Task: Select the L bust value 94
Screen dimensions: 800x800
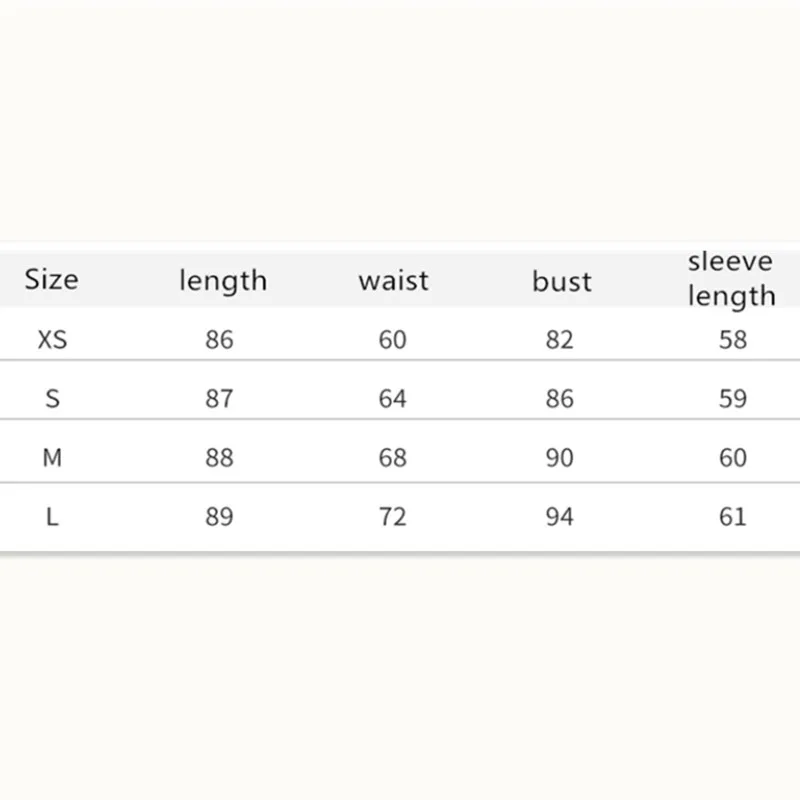Action: pyautogui.click(x=560, y=517)
